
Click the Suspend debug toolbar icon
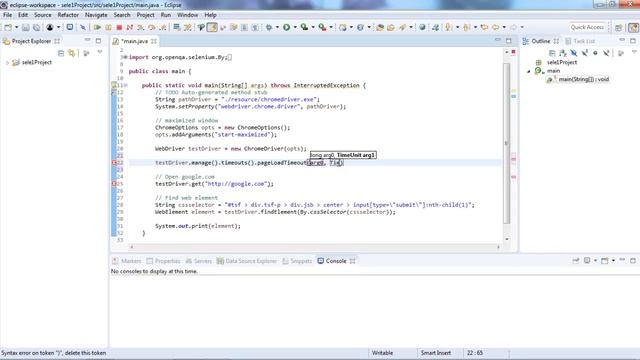click(108, 27)
